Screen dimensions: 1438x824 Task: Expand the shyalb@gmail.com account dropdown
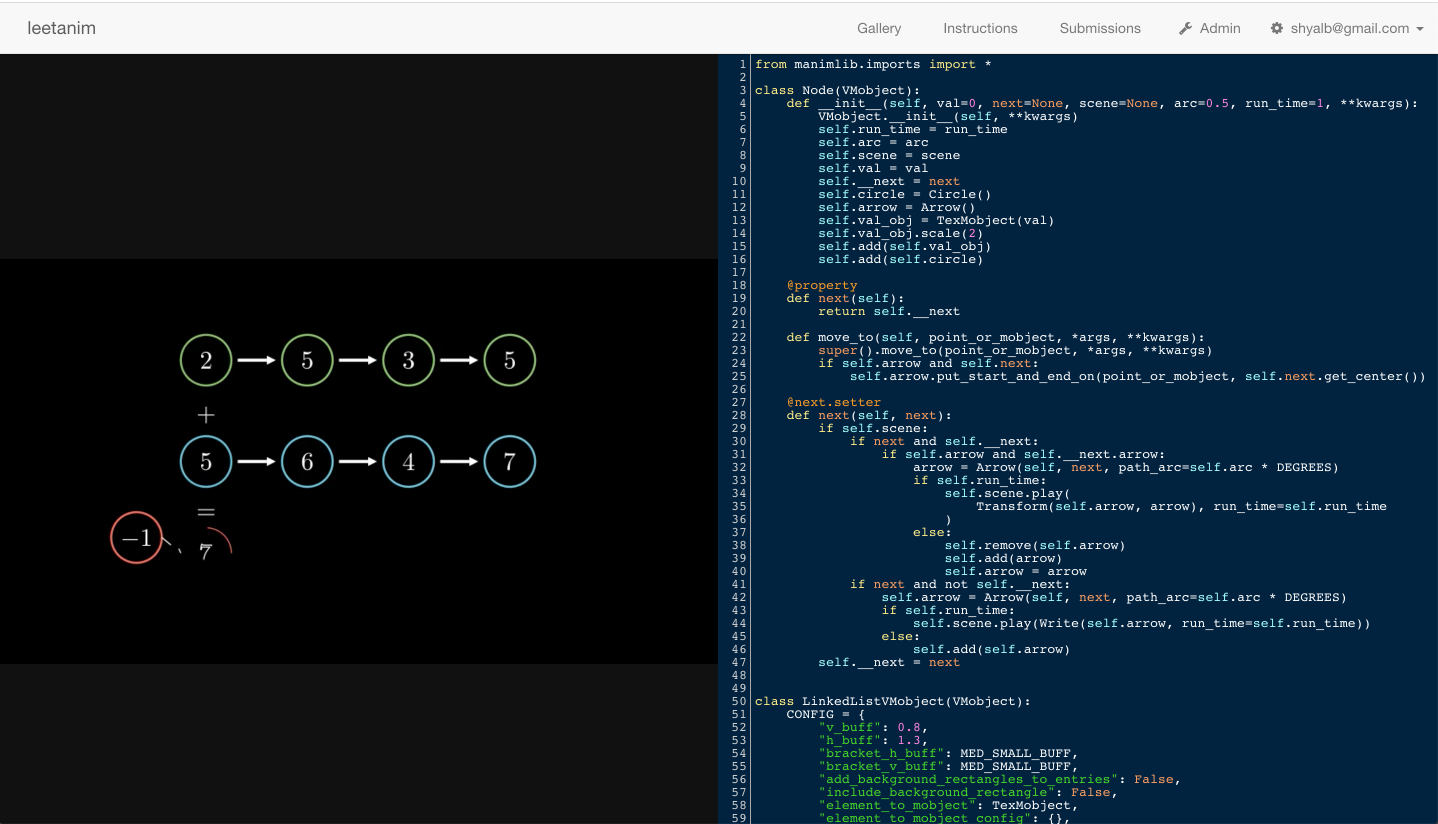coord(1347,28)
